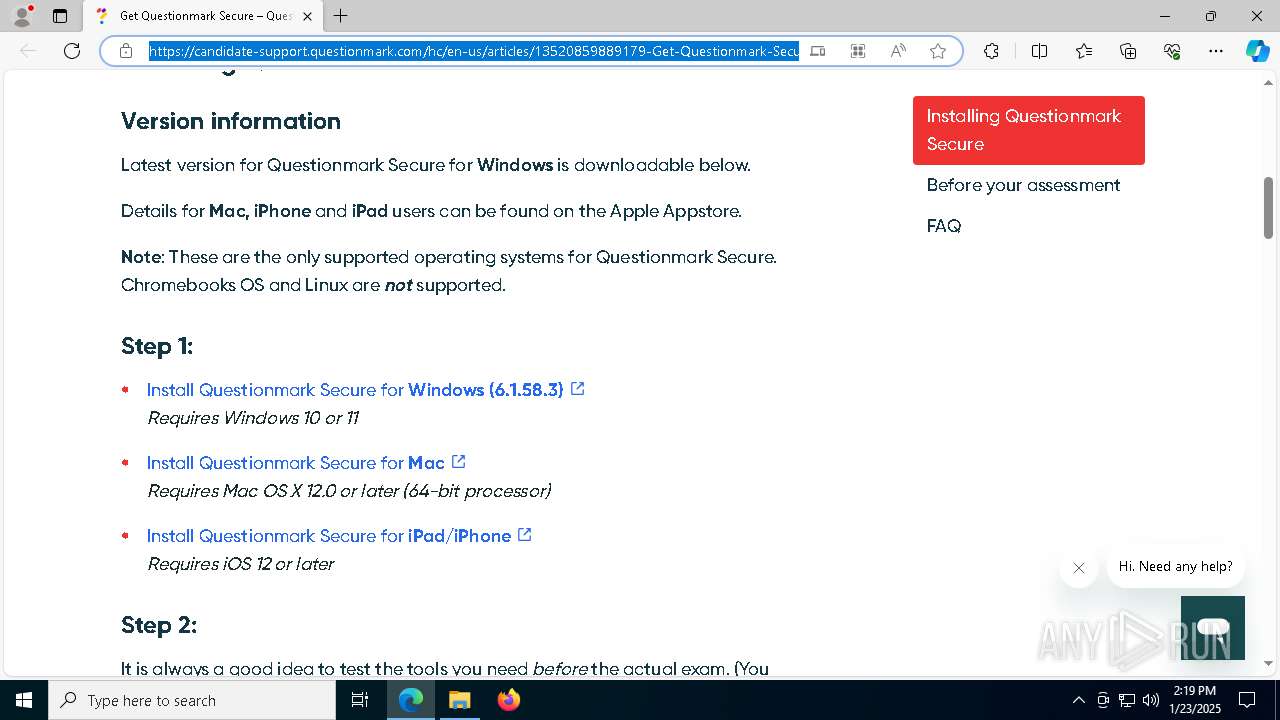Open a new browser tab
The image size is (1280, 720).
pos(341,16)
